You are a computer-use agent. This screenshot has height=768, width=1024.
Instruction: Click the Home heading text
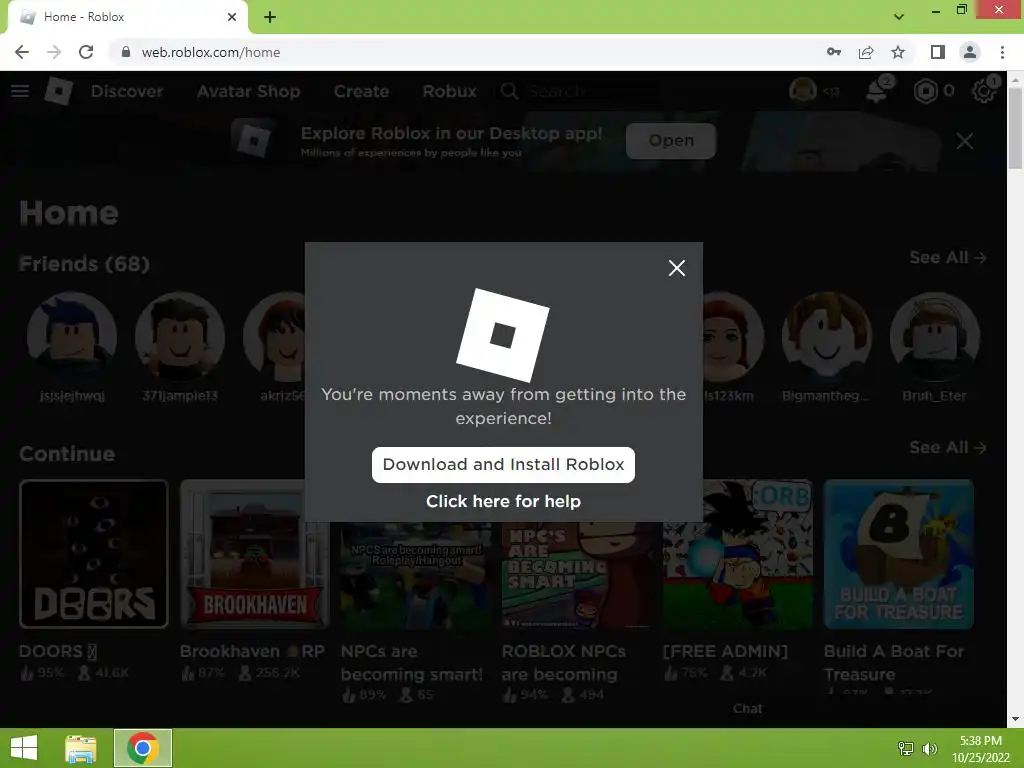click(69, 213)
